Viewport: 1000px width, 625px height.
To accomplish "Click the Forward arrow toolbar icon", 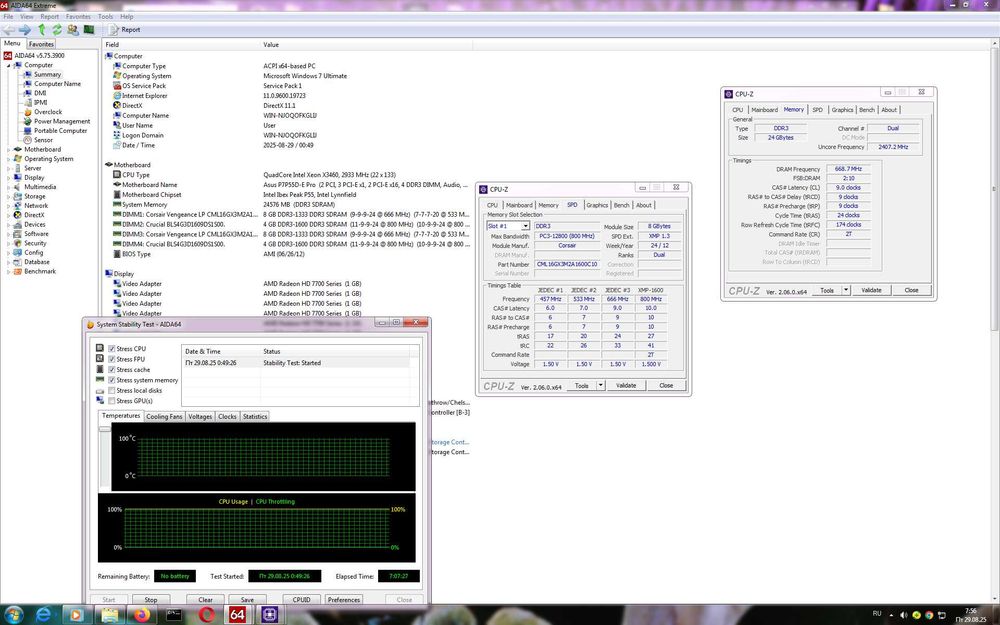I will 24,30.
